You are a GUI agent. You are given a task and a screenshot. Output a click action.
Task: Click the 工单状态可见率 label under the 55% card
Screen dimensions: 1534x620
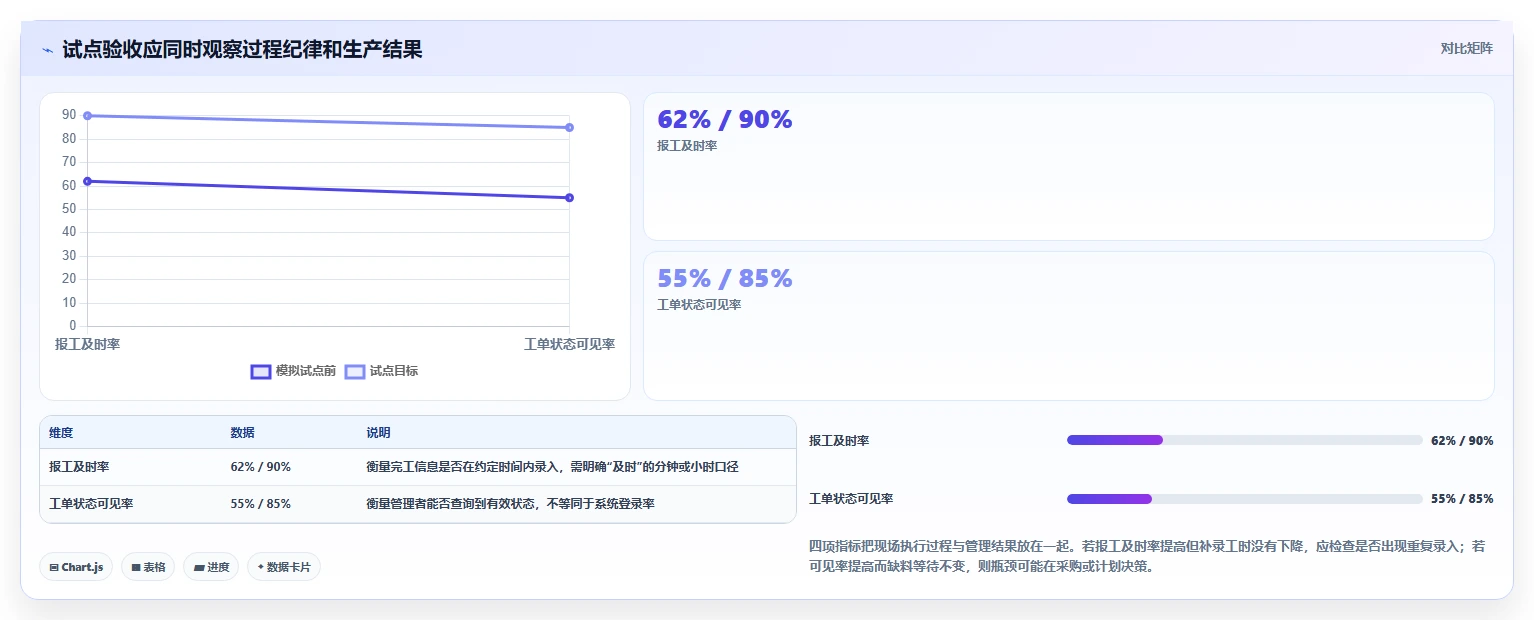click(x=699, y=305)
